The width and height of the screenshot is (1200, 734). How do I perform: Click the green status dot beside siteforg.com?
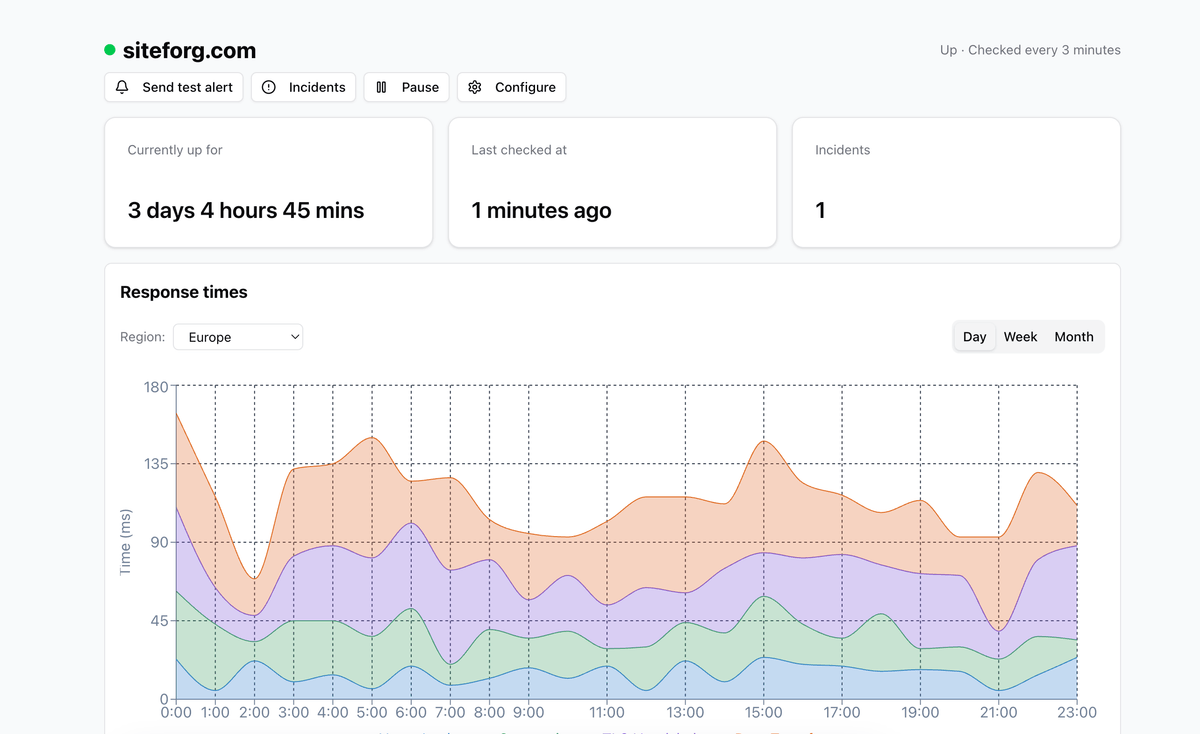(110, 50)
